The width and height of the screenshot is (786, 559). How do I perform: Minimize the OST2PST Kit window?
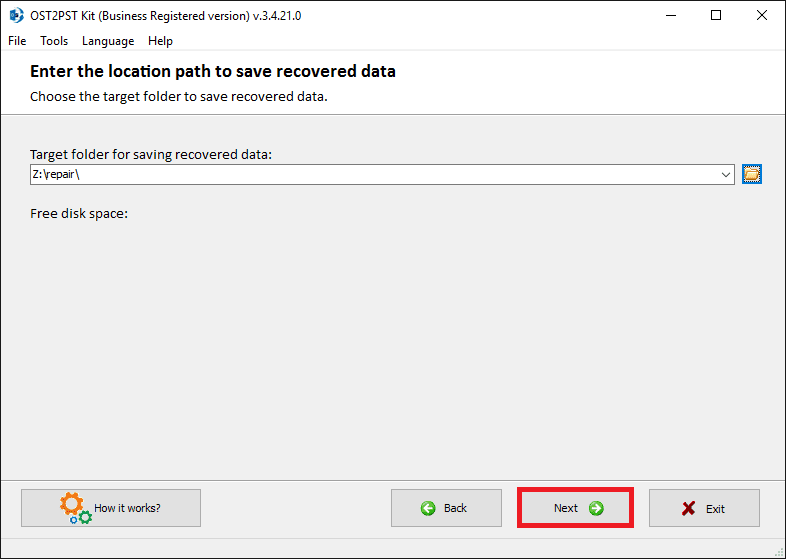pyautogui.click(x=671, y=16)
